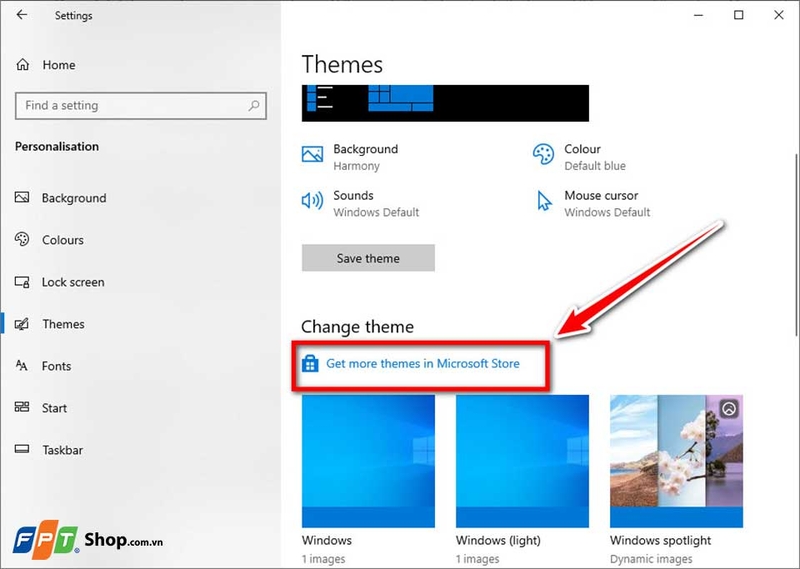Click the Sounds speaker icon
800x569 pixels.
click(312, 201)
